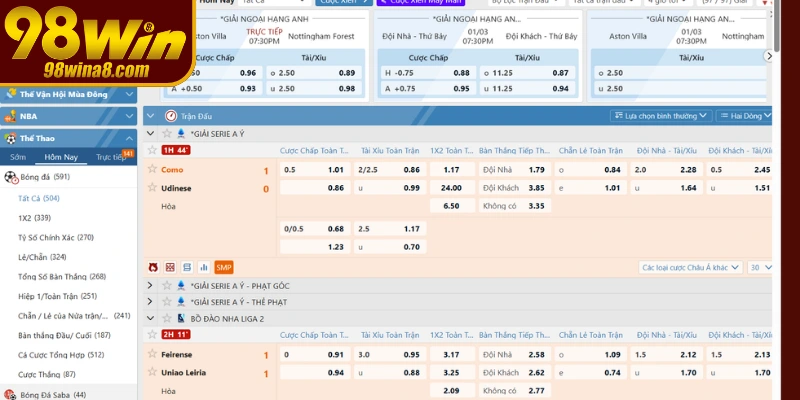Viewport: 800px width, 400px height.
Task: Collapse the BỒ ĐÀO NHA LIGA 2 league
Action: [151, 318]
